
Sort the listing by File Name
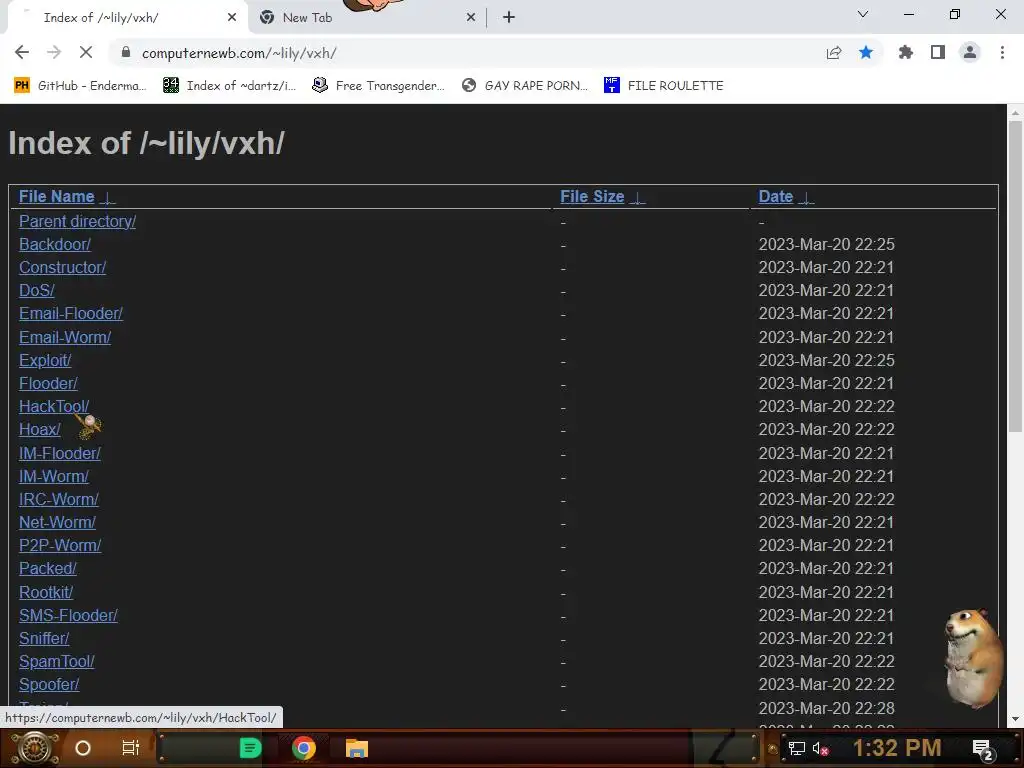tap(56, 197)
